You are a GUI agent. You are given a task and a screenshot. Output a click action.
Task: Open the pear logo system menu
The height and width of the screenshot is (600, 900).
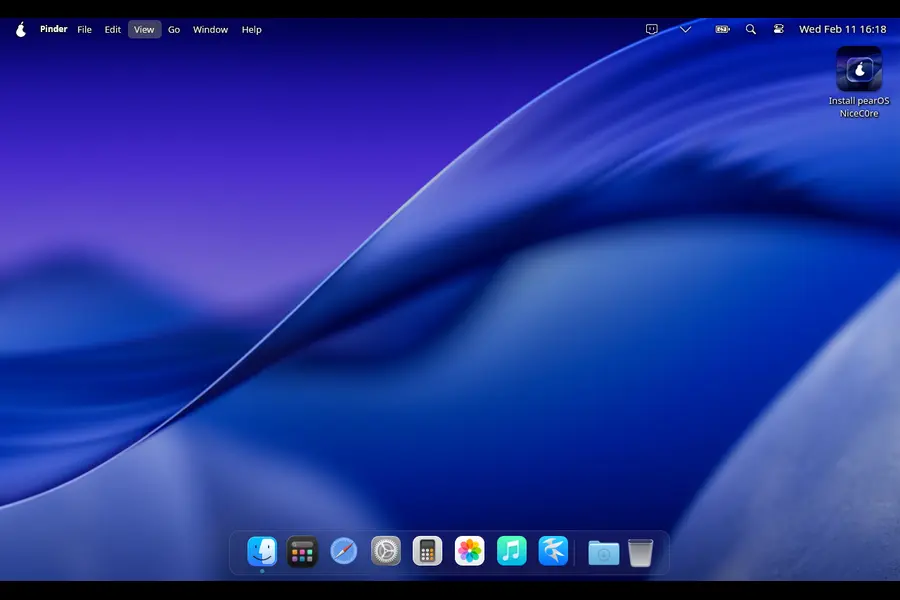pyautogui.click(x=21, y=30)
